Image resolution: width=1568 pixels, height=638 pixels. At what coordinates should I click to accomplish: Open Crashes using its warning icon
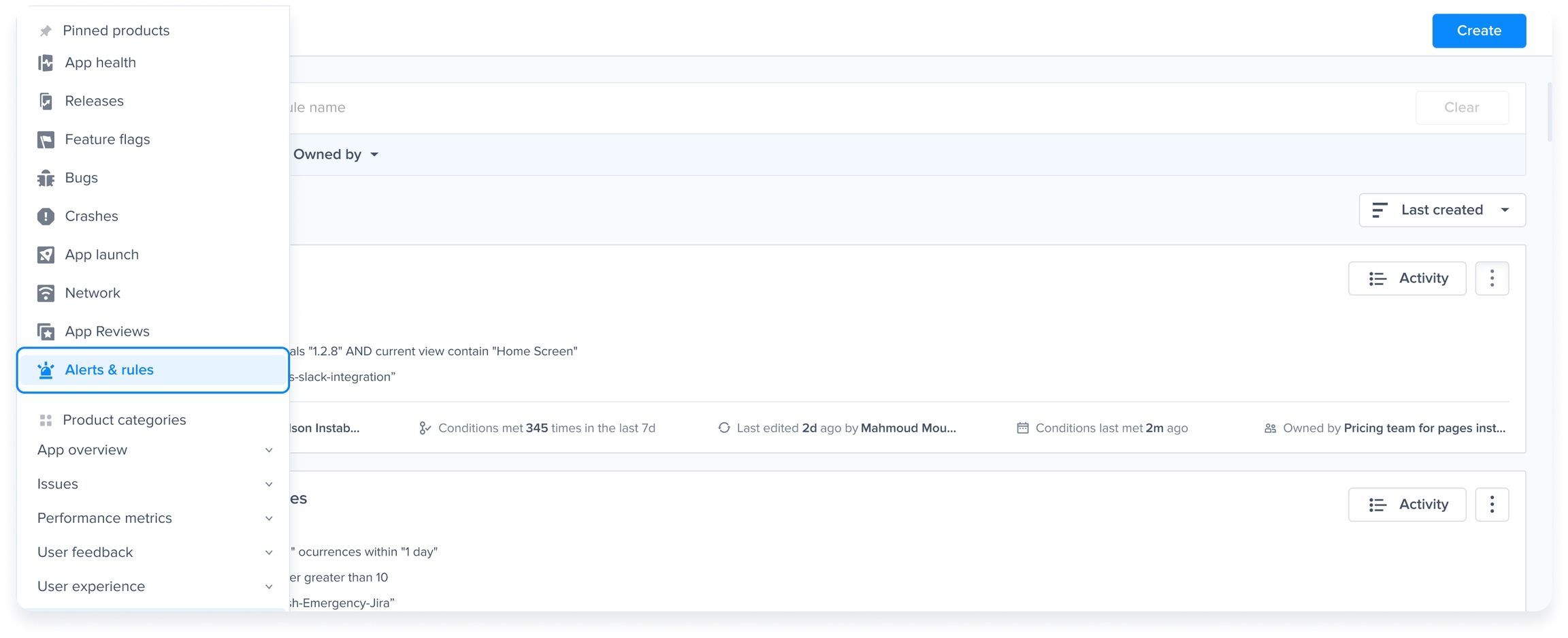[46, 217]
